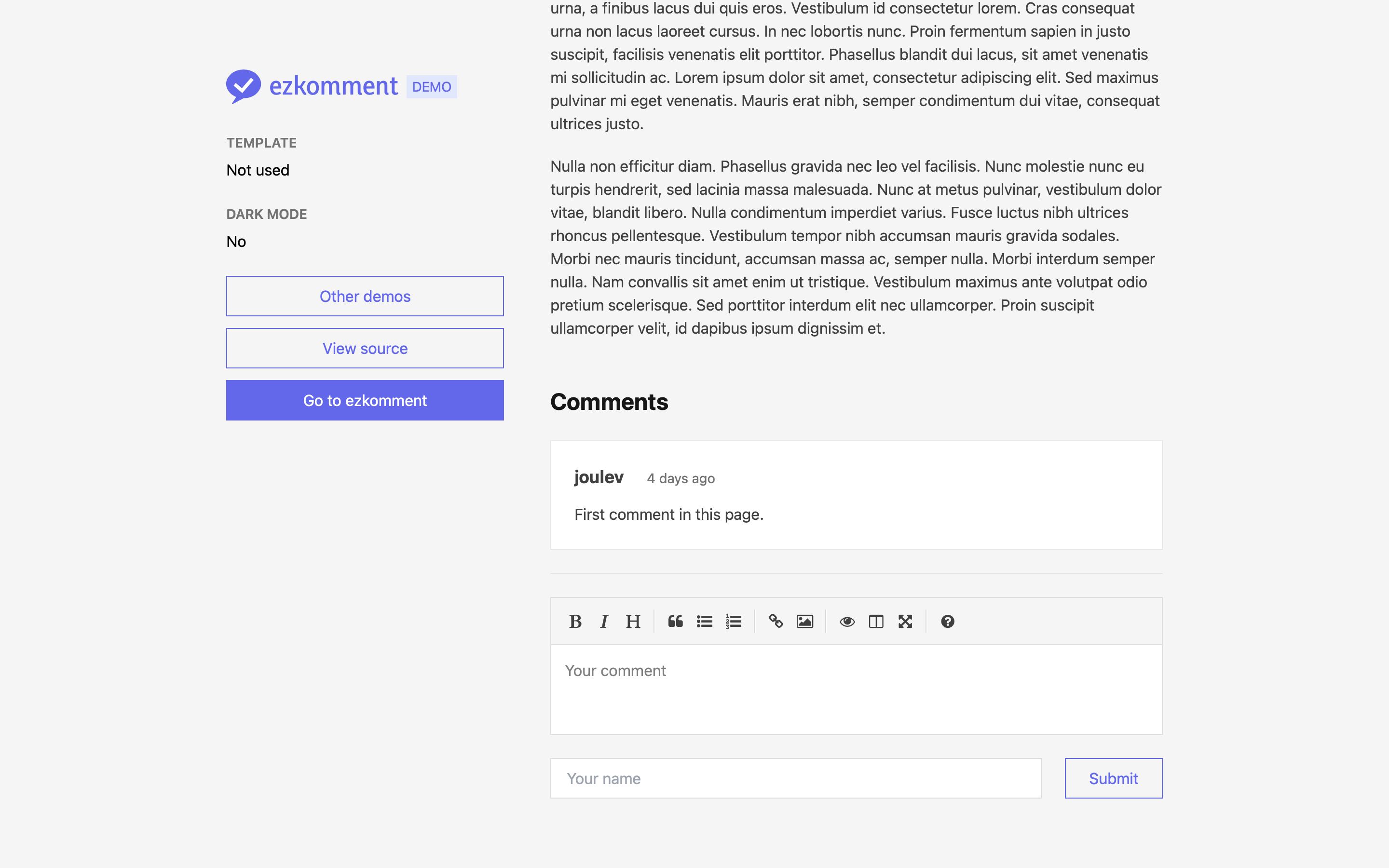Open Other demos page
1389x868 pixels.
(x=364, y=296)
